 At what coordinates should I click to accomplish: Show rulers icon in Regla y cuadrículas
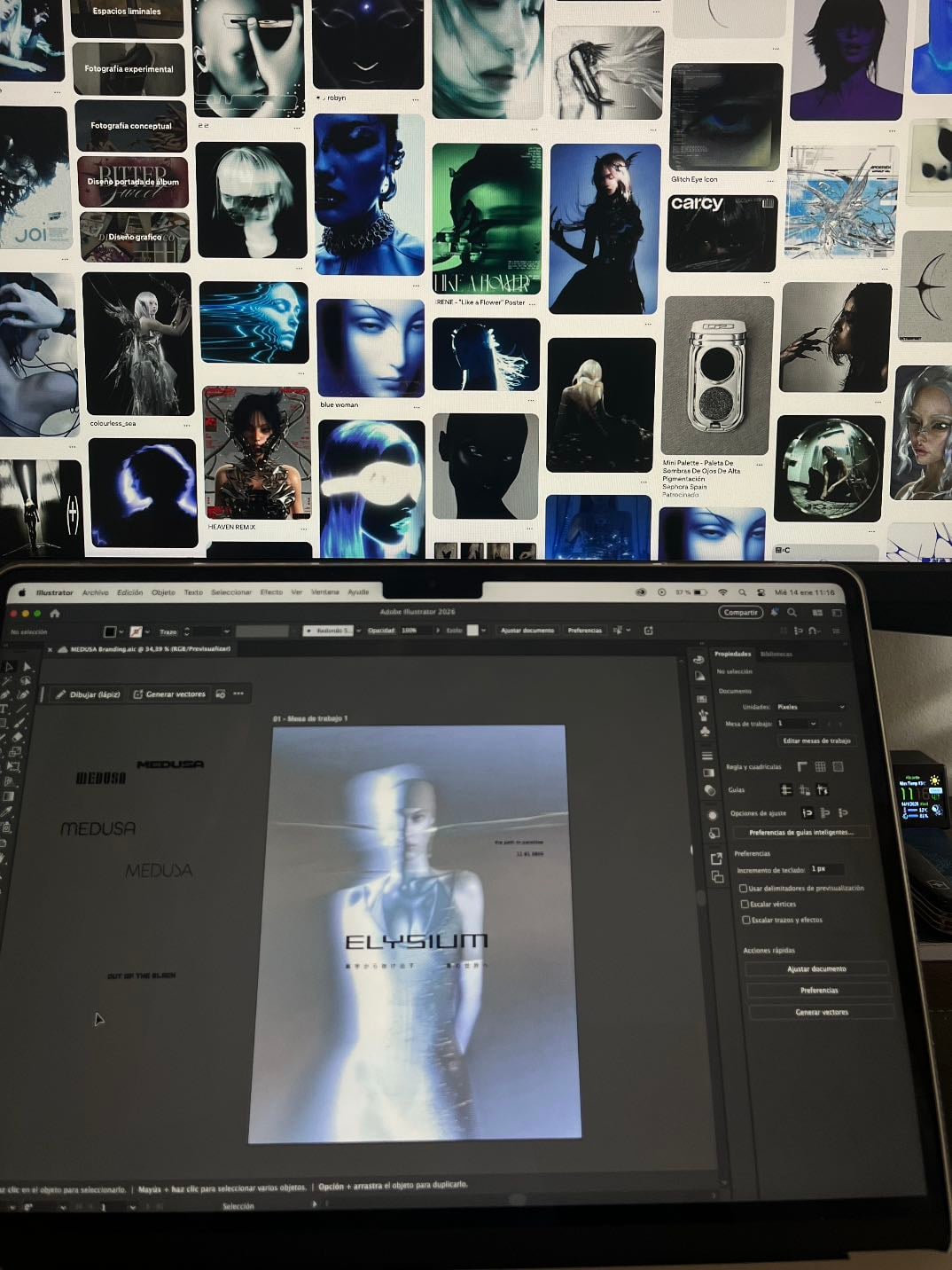[802, 766]
